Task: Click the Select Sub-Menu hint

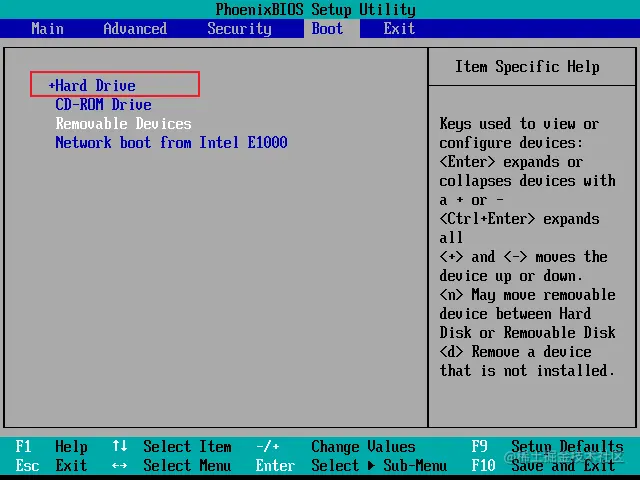Action: tap(379, 465)
